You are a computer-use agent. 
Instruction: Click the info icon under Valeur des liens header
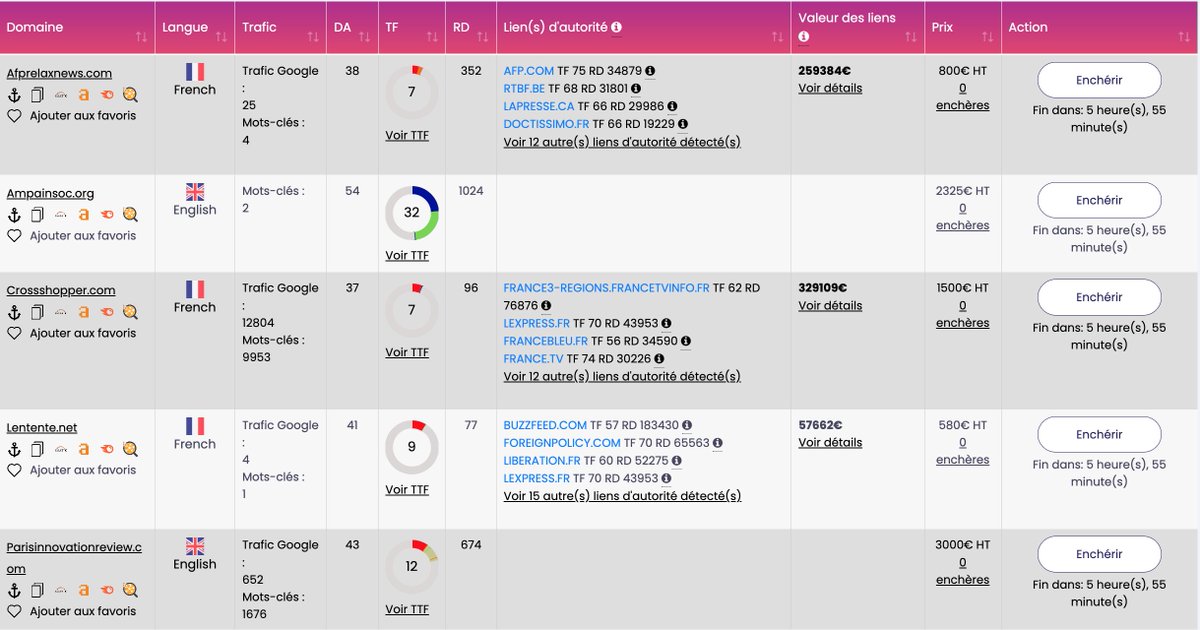point(804,37)
